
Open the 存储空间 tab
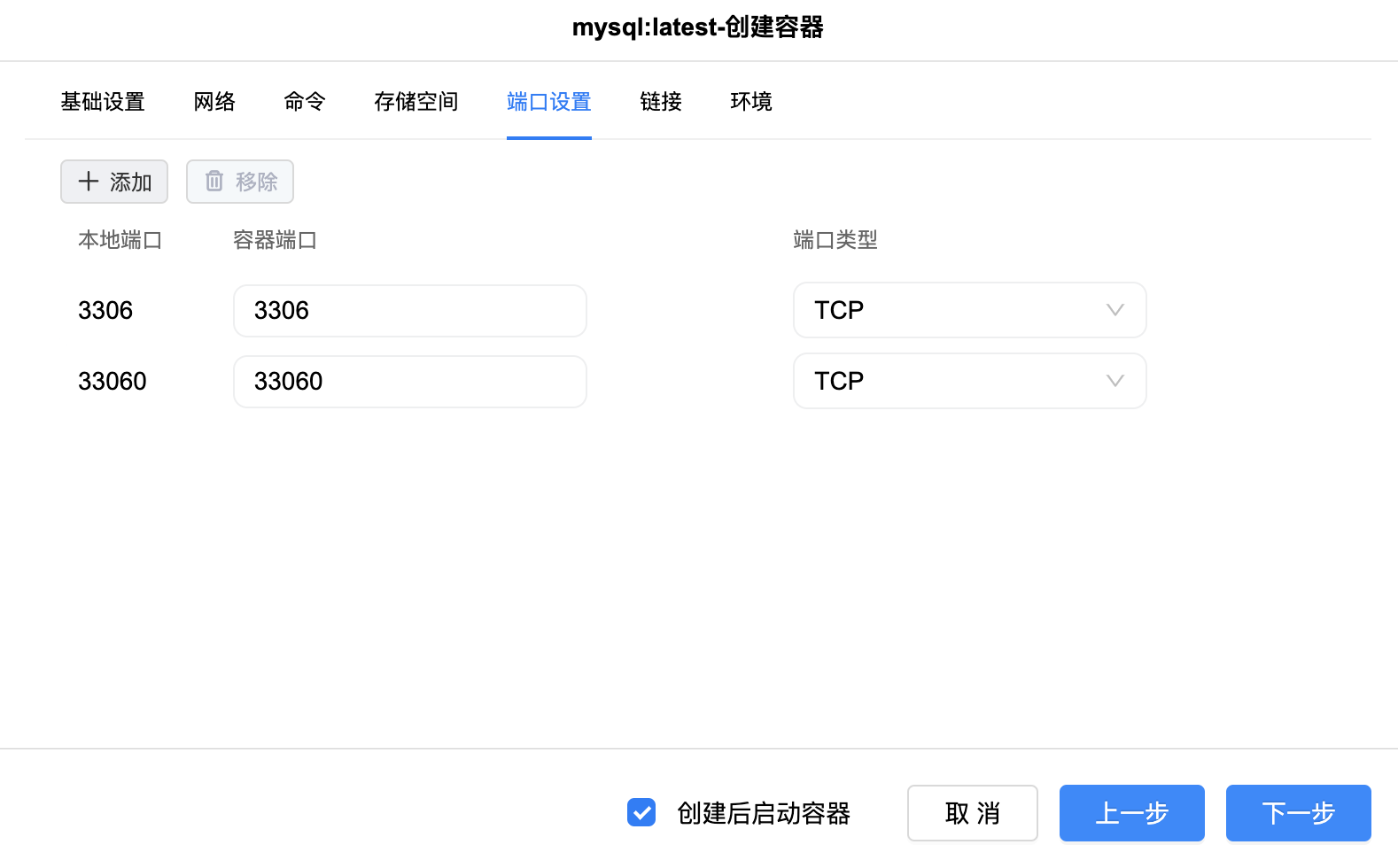click(416, 102)
